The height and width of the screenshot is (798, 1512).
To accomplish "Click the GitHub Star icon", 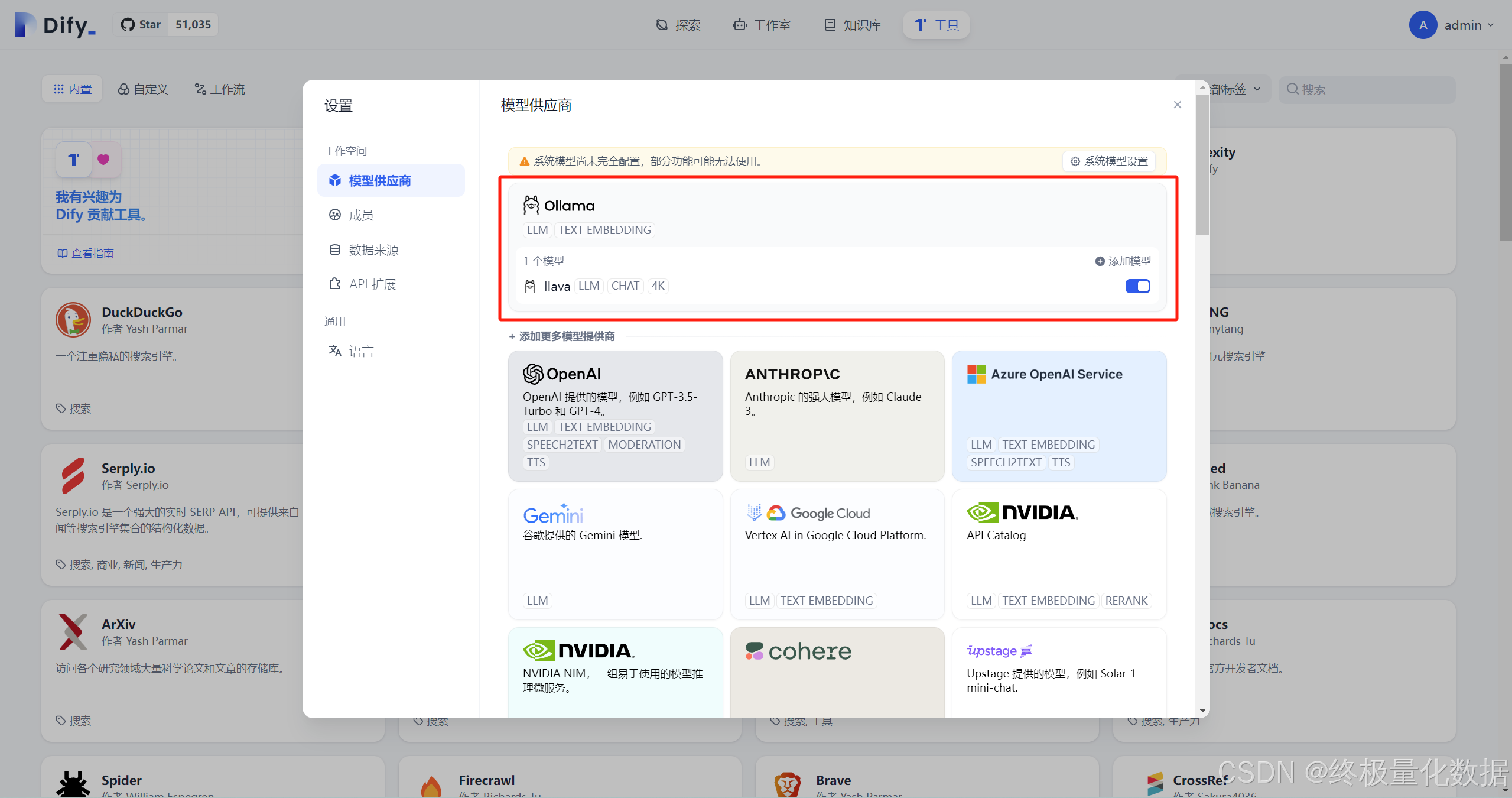I will pyautogui.click(x=128, y=24).
